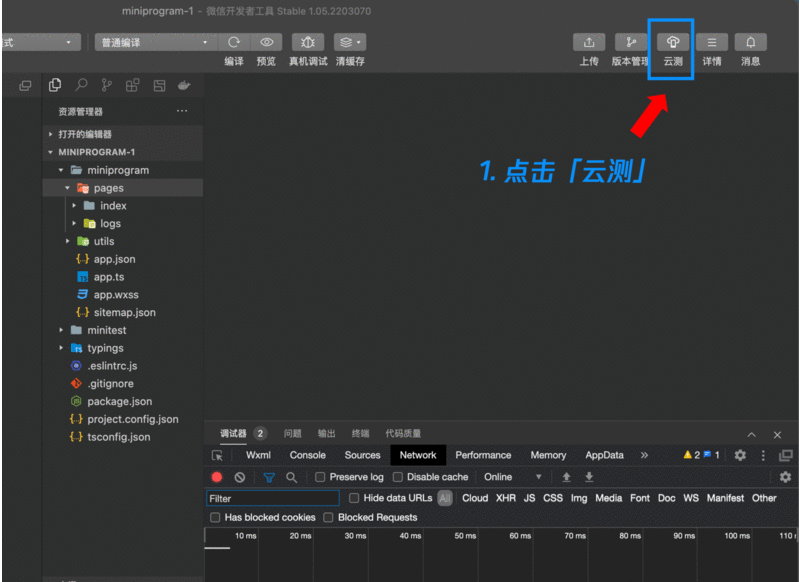Screen dimensions: 800x582
Task: Open the messages bell icon
Action: (751, 42)
